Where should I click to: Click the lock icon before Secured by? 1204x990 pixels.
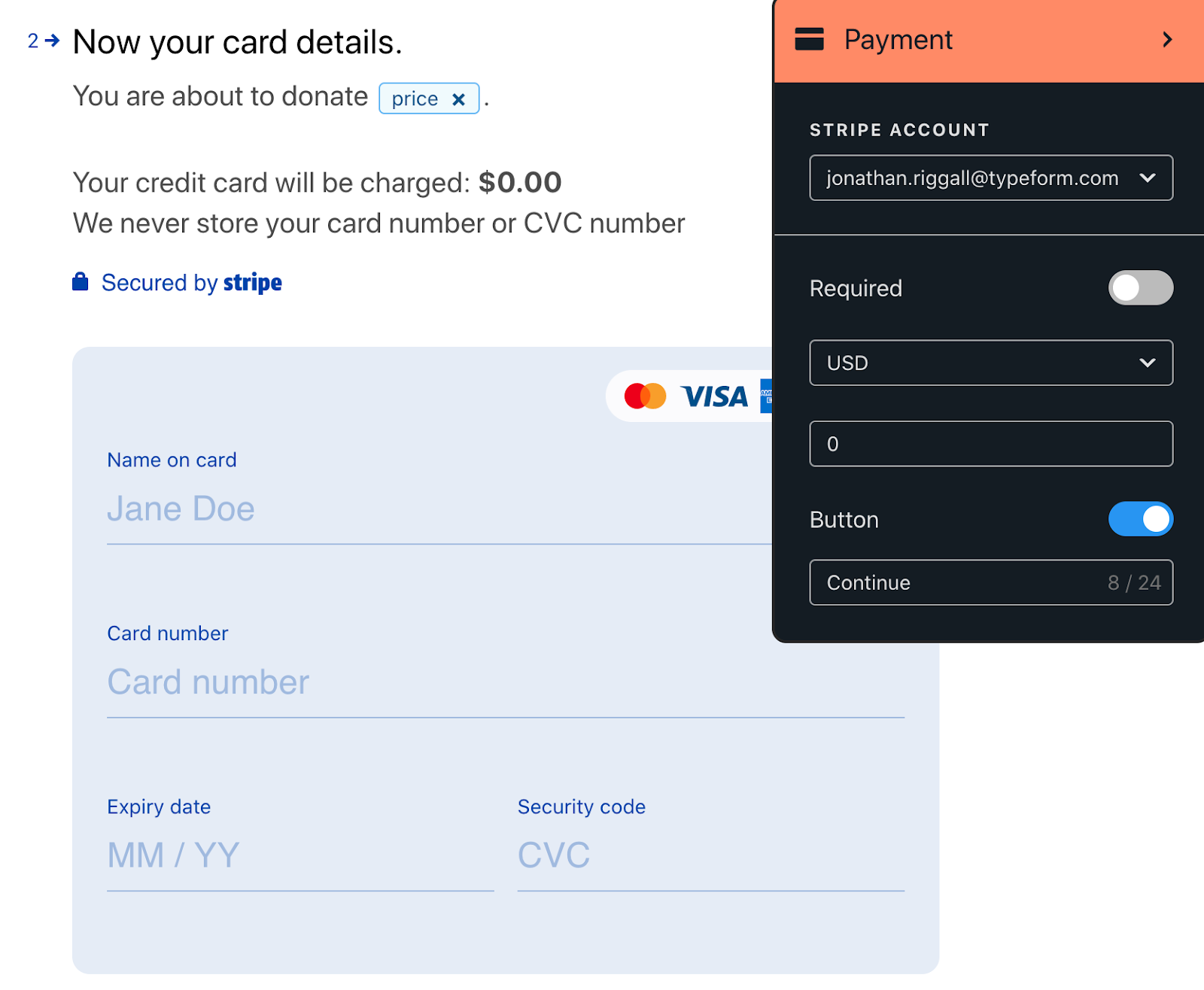[81, 282]
